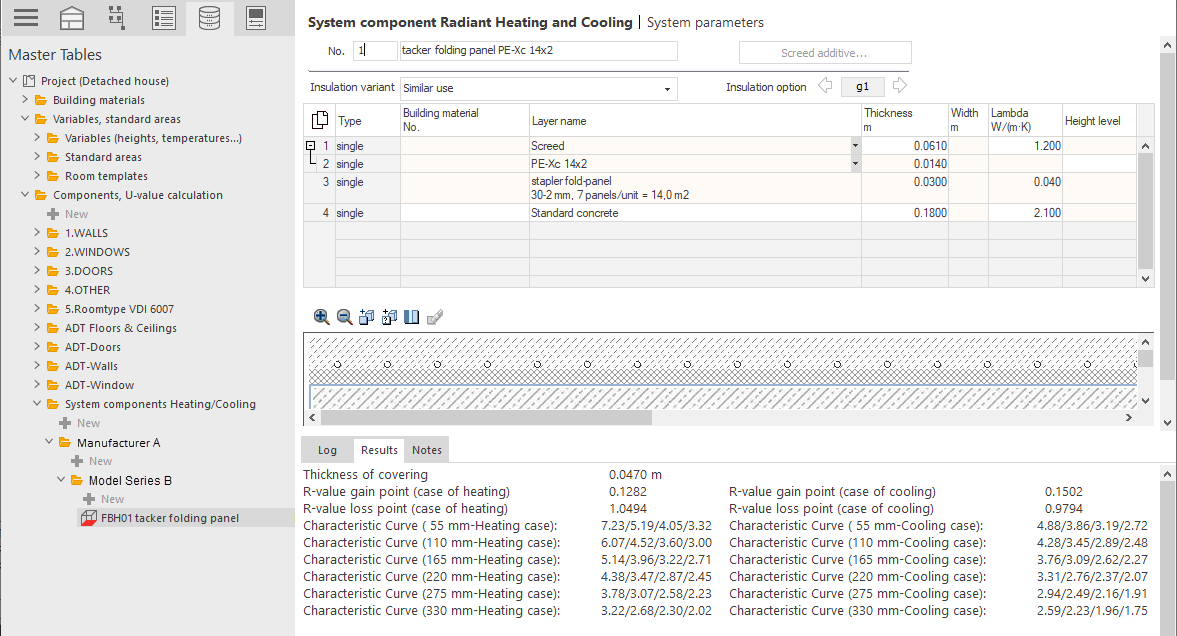
Task: Select the ADT-Walls tree item
Action: 91,366
